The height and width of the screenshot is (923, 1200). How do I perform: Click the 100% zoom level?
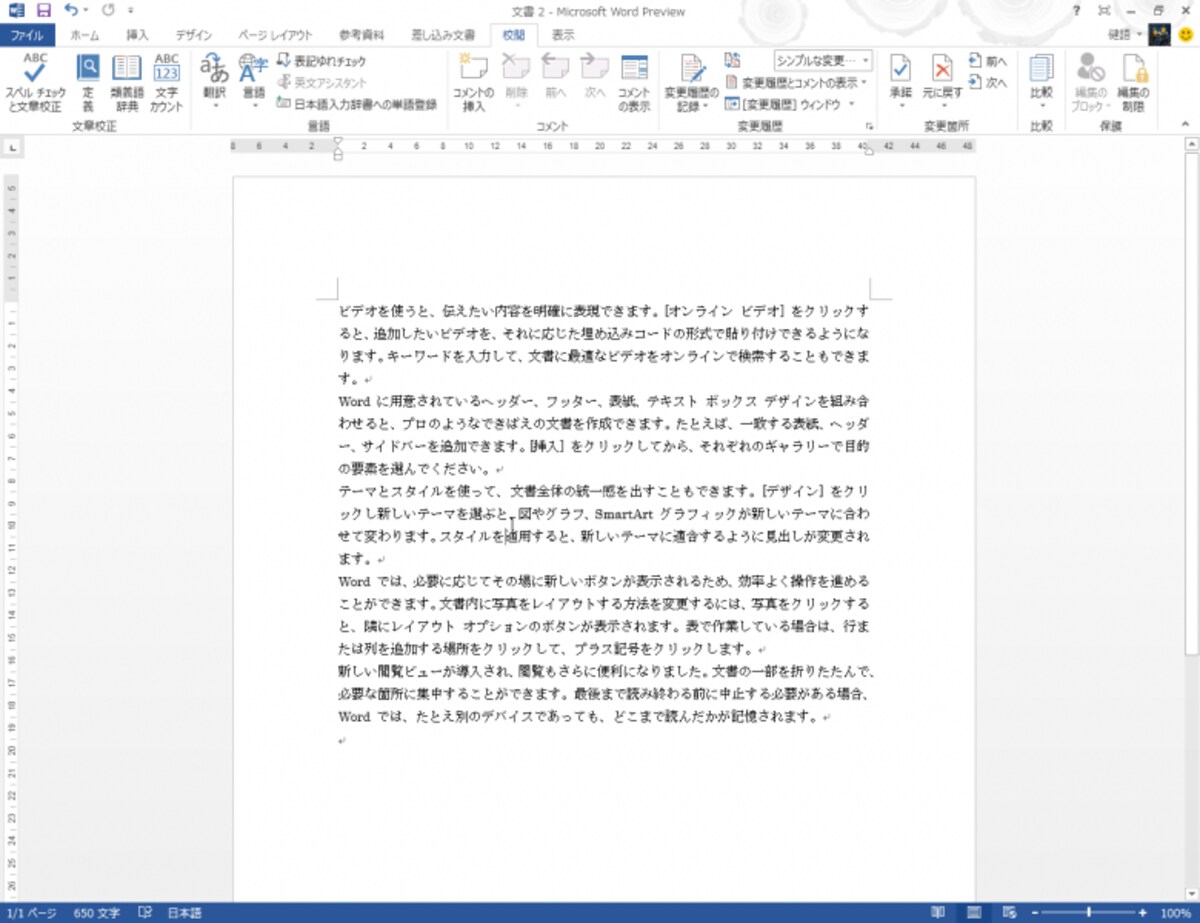pyautogui.click(x=1175, y=913)
